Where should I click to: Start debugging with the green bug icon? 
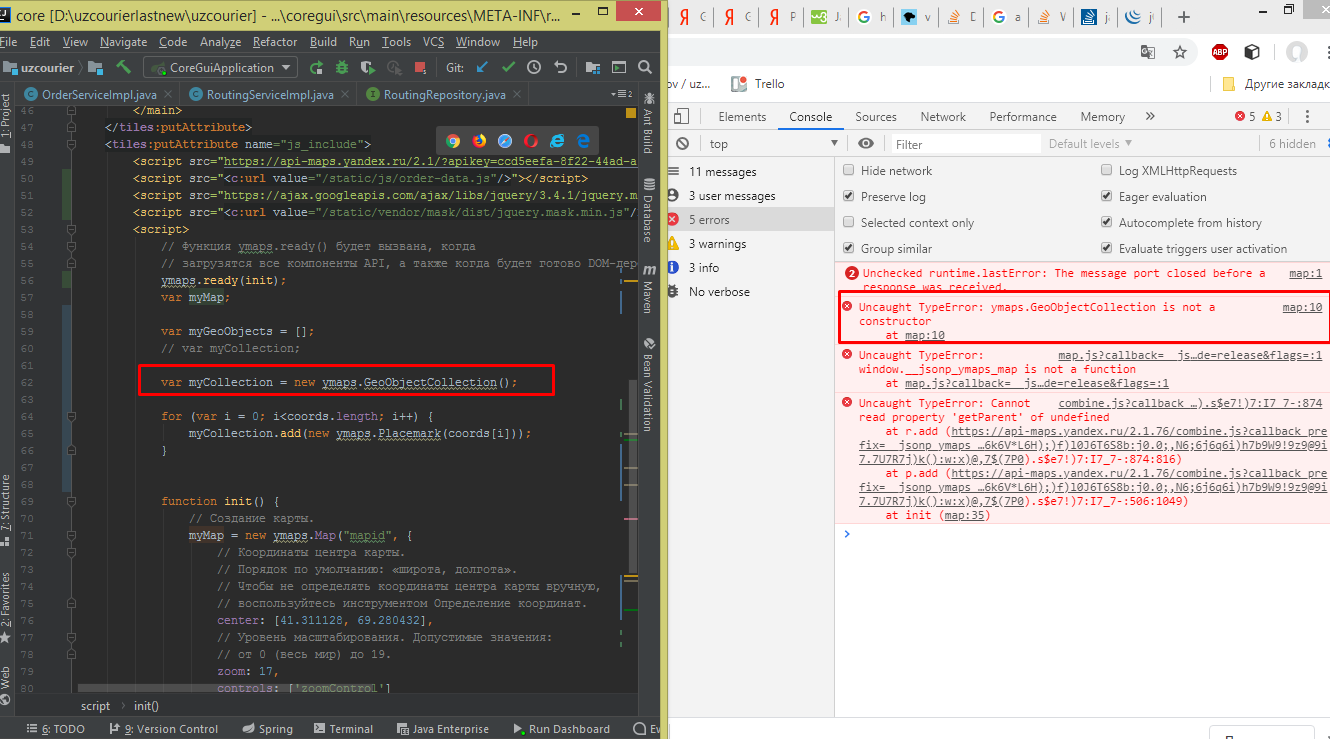point(342,68)
